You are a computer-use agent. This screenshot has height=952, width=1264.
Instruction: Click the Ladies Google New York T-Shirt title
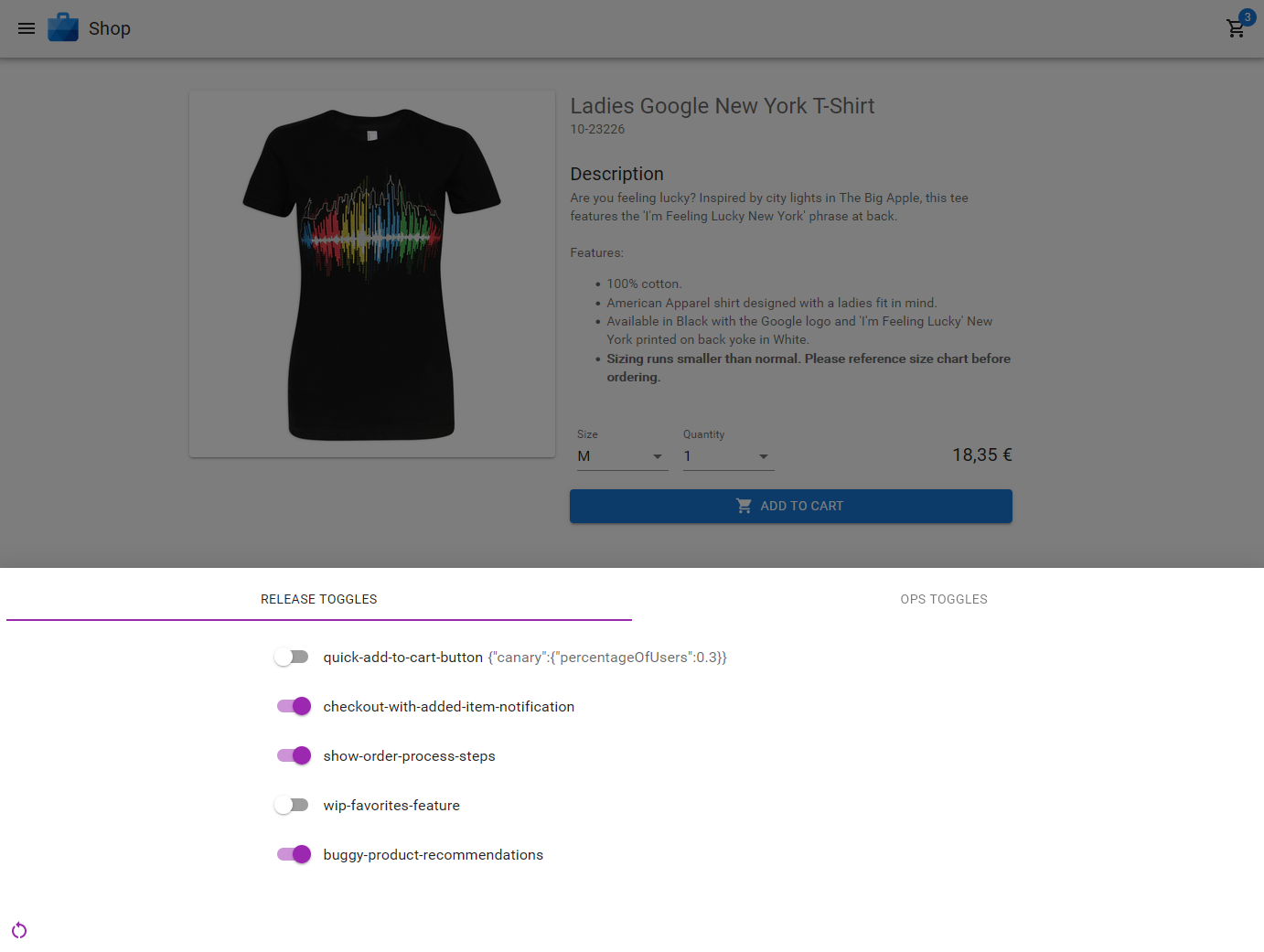pyautogui.click(x=723, y=106)
